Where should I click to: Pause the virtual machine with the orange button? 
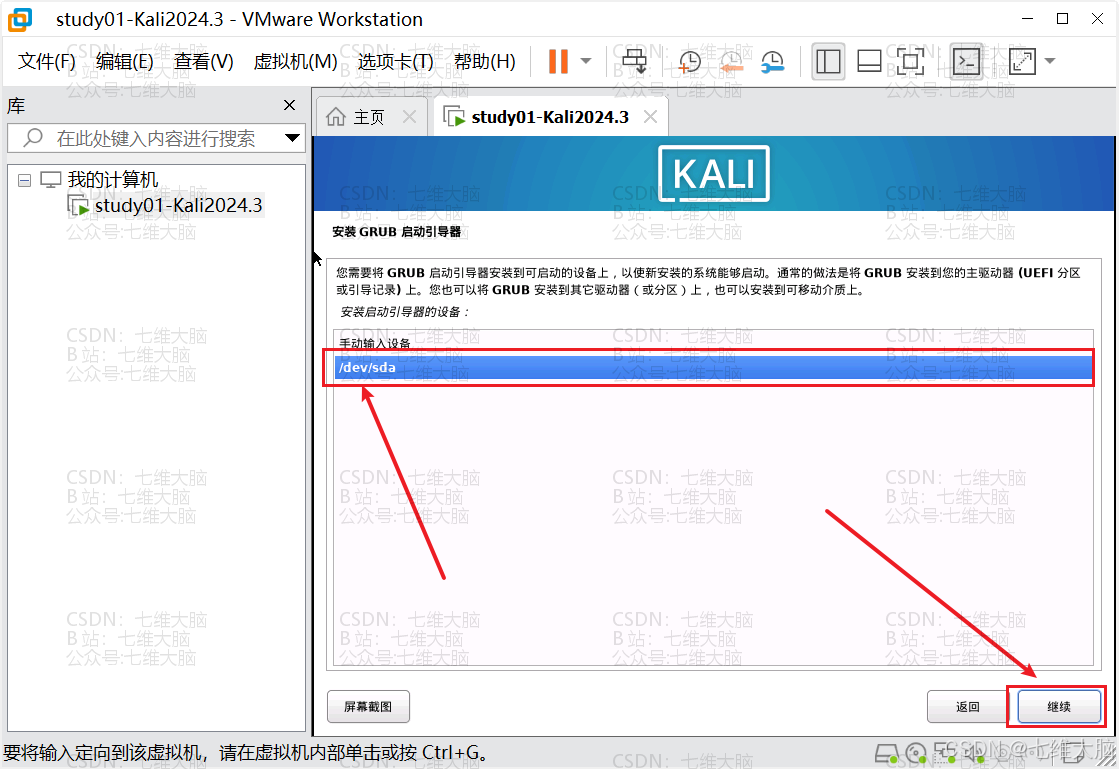point(558,61)
